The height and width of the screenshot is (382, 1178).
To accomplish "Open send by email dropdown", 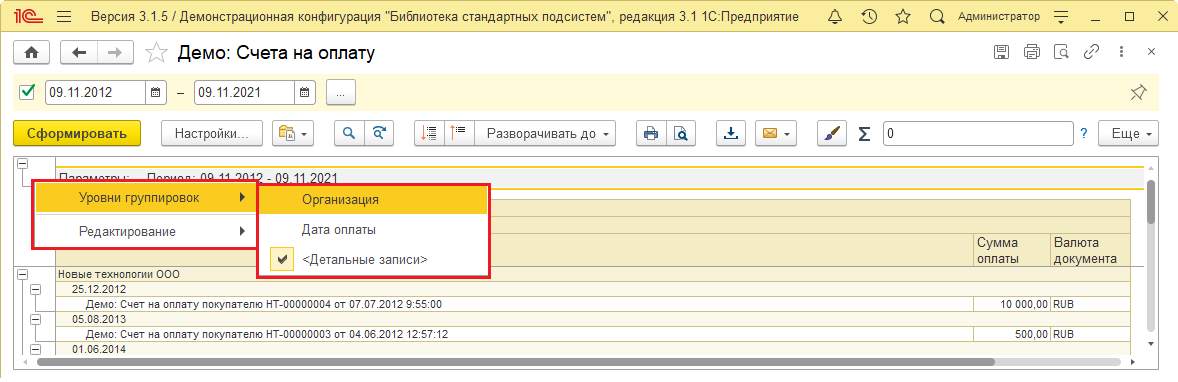I will (x=775, y=133).
